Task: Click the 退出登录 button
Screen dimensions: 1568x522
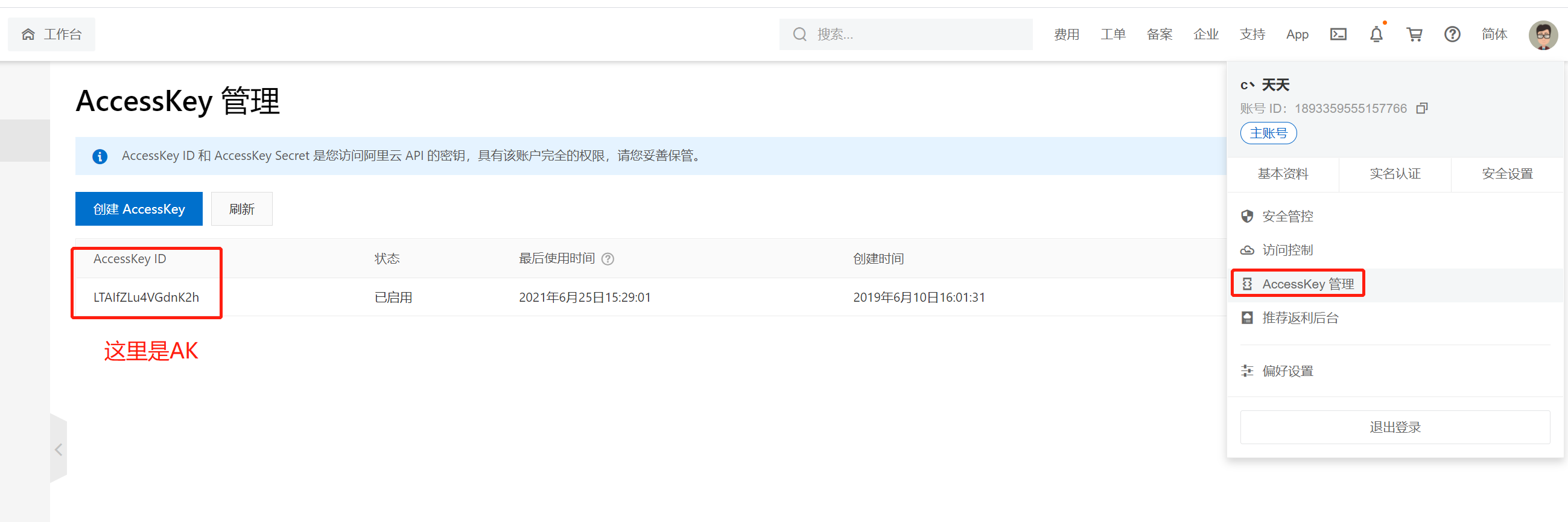Action: tap(1394, 427)
